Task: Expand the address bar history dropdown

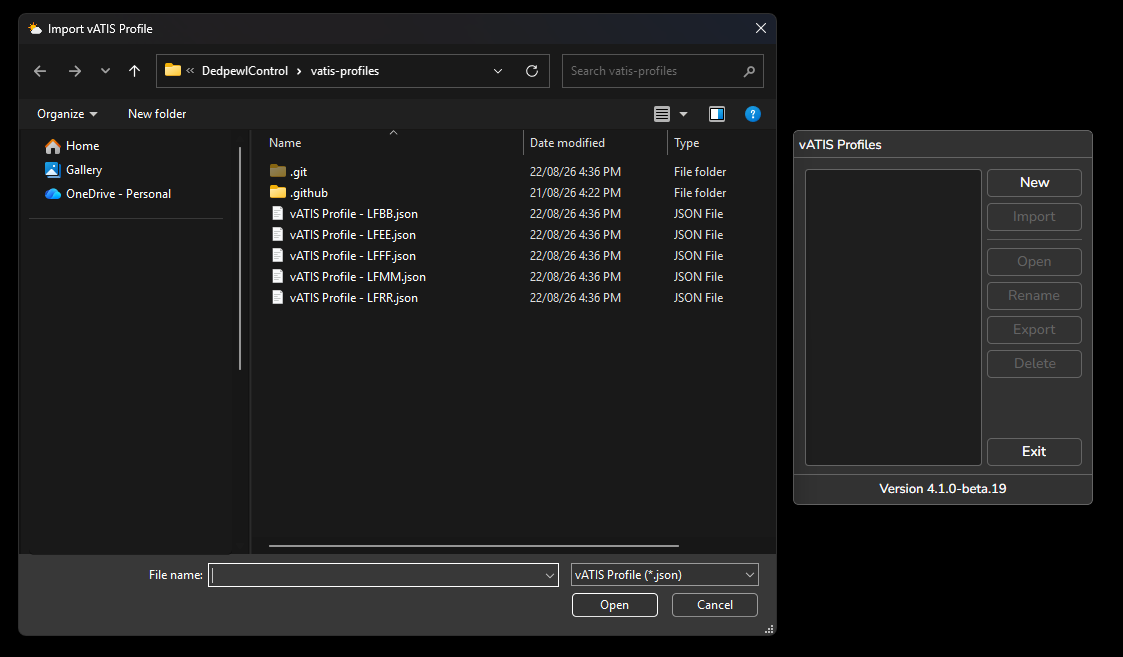Action: 498,71
